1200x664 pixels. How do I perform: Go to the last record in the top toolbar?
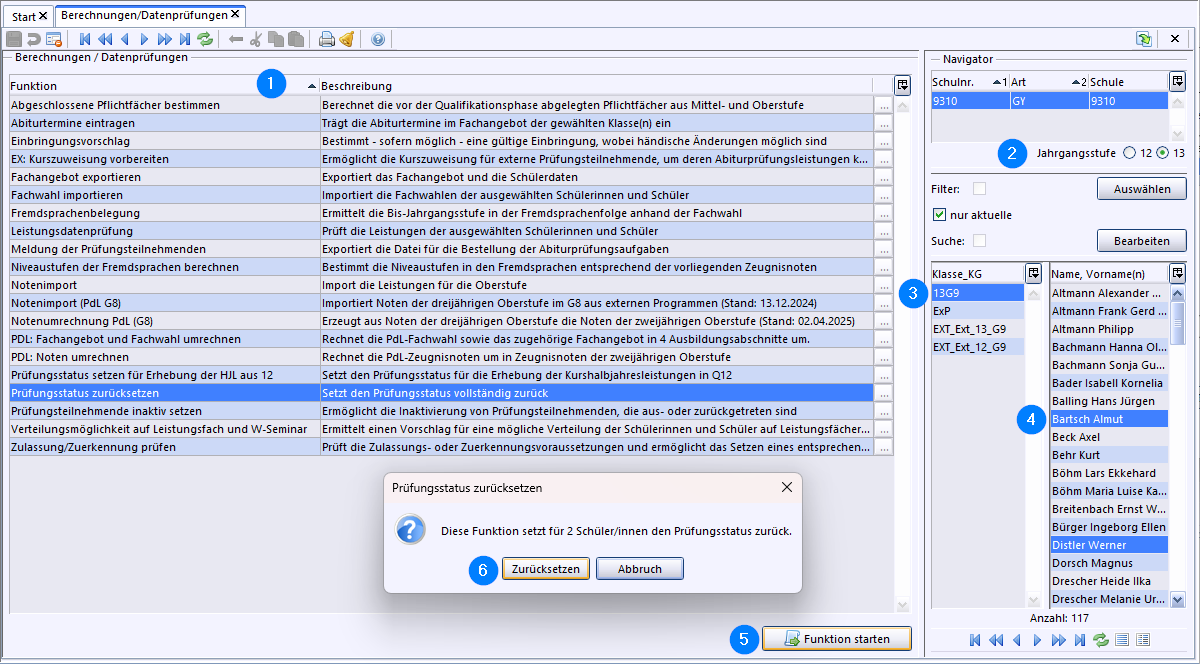pyautogui.click(x=185, y=40)
